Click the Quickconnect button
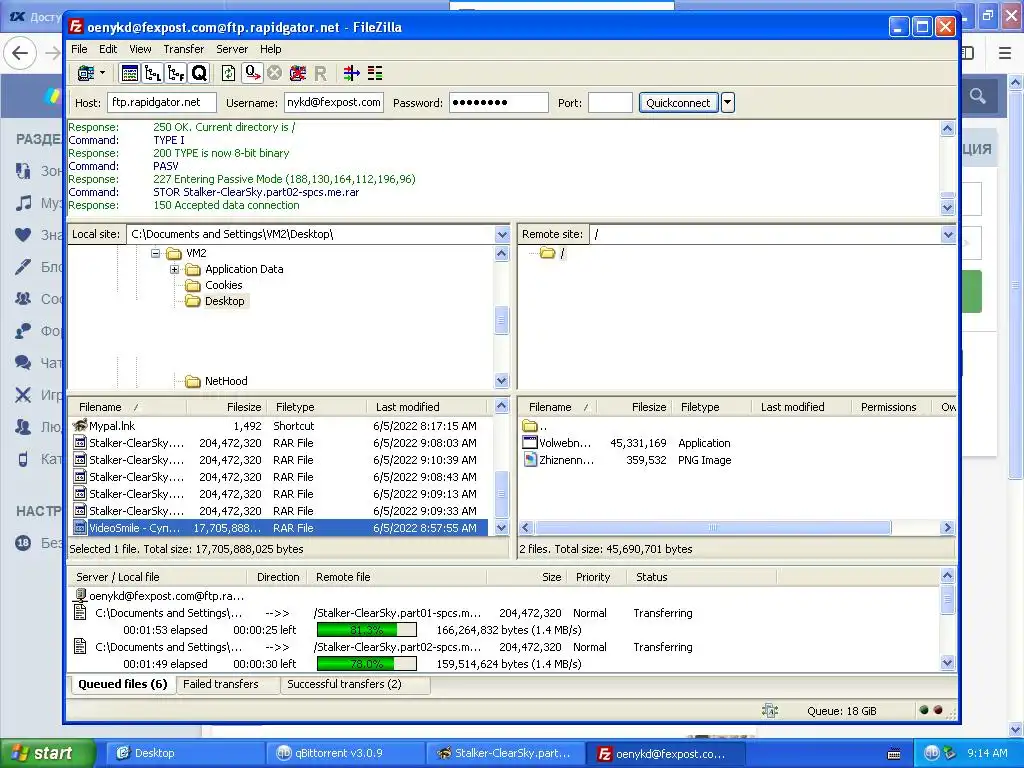The height and width of the screenshot is (768, 1024). point(678,103)
